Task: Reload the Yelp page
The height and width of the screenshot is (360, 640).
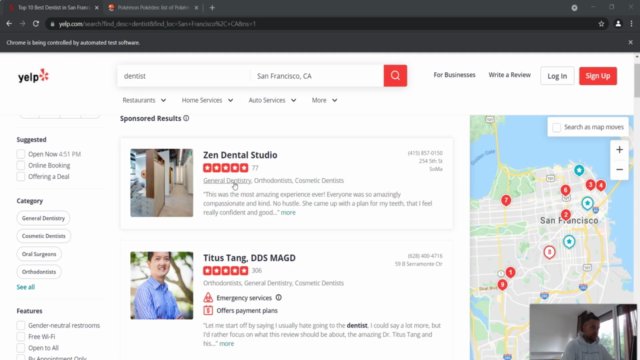Action: [36, 24]
